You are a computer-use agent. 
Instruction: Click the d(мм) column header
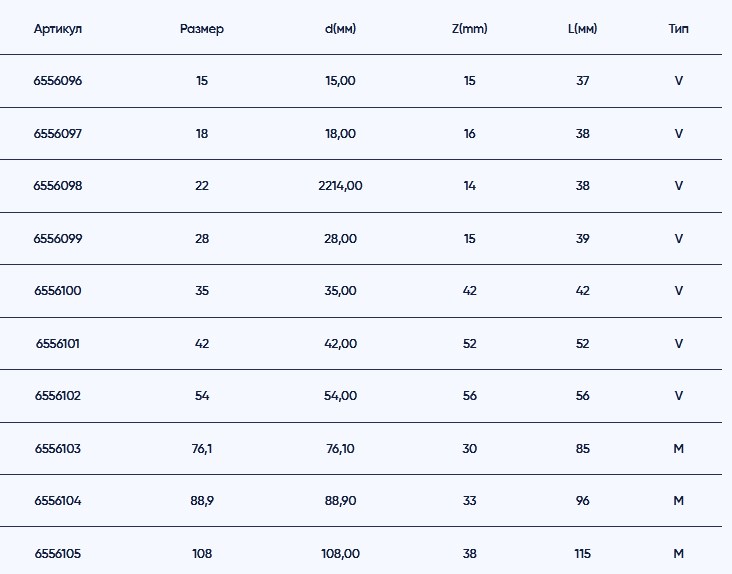(x=341, y=29)
